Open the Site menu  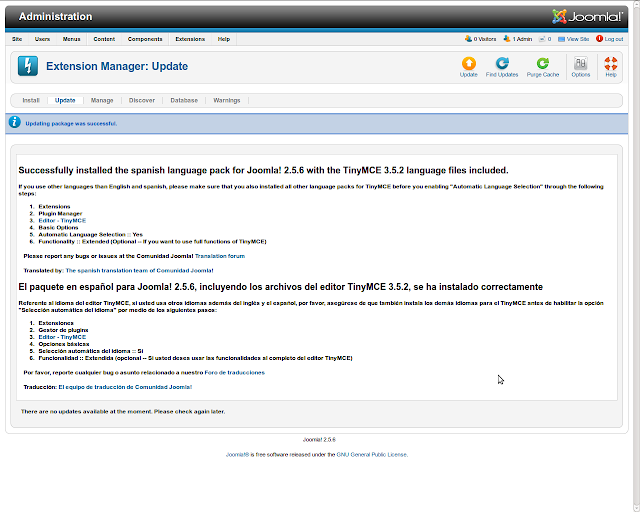17,39
